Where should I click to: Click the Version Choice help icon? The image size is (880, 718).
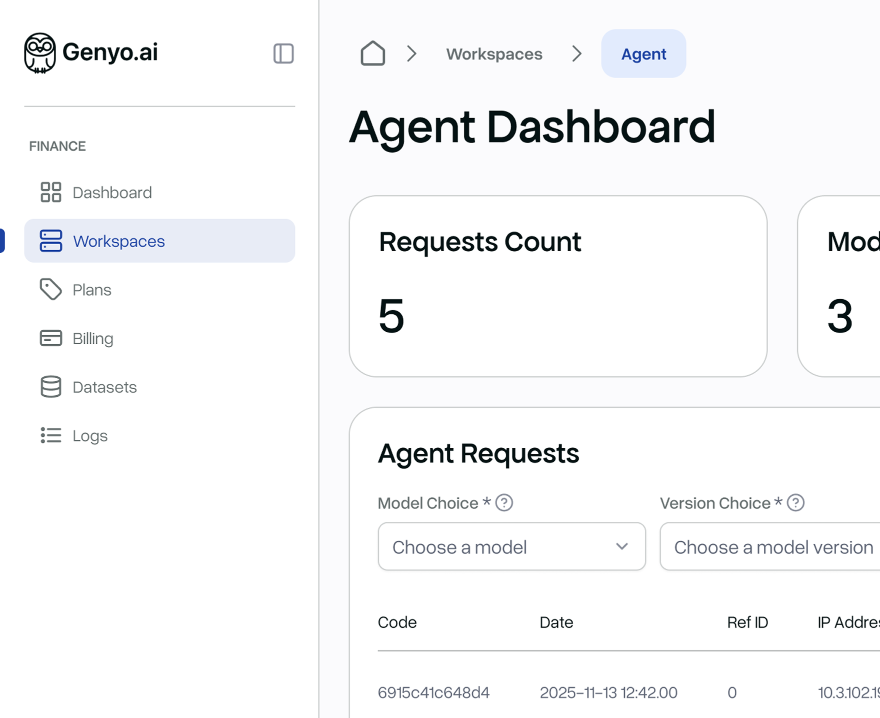[x=795, y=503]
